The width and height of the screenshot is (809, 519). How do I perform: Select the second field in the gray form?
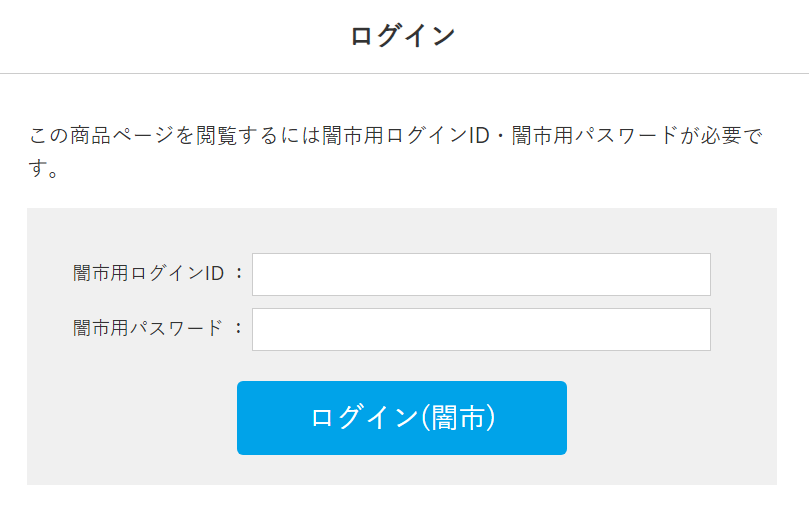[481, 330]
